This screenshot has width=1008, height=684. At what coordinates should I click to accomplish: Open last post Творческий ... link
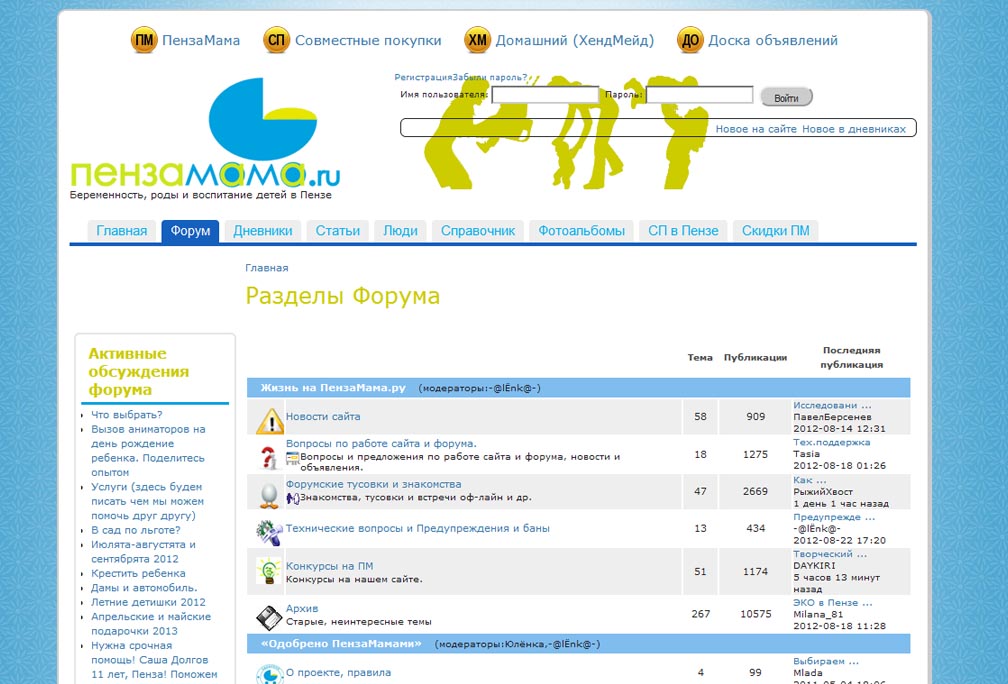[829, 554]
